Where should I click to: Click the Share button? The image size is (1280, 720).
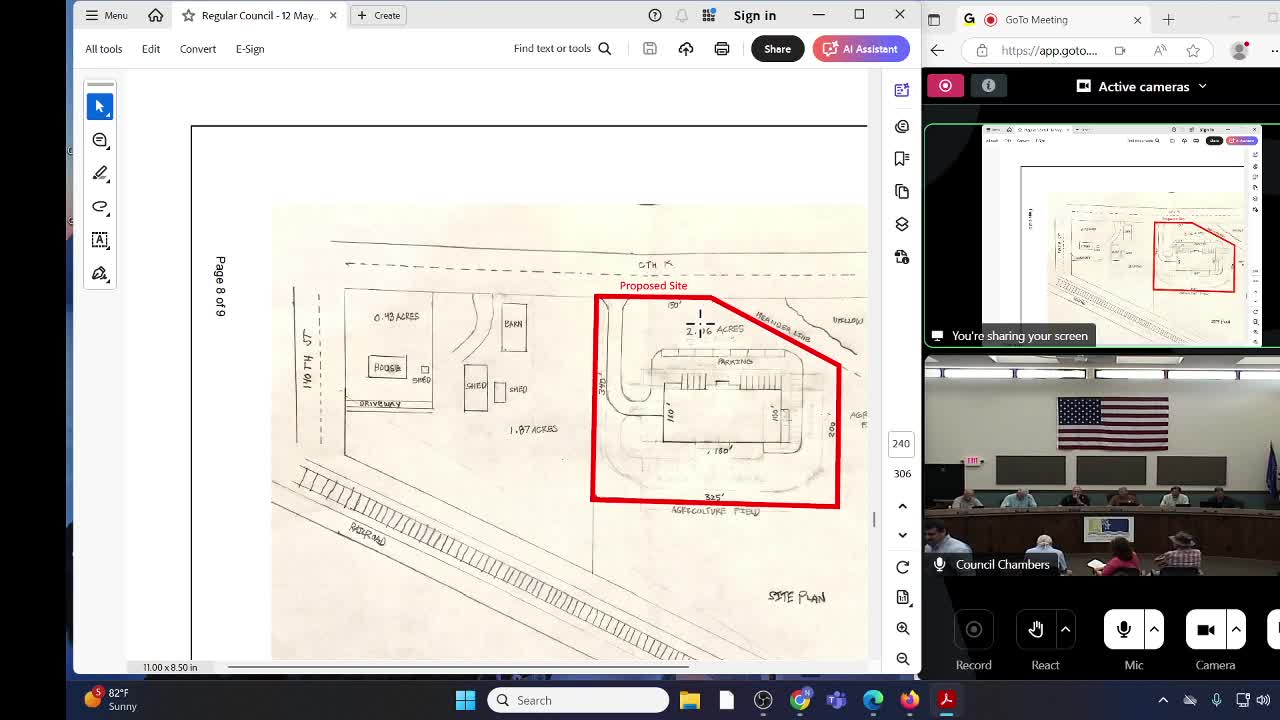click(777, 49)
